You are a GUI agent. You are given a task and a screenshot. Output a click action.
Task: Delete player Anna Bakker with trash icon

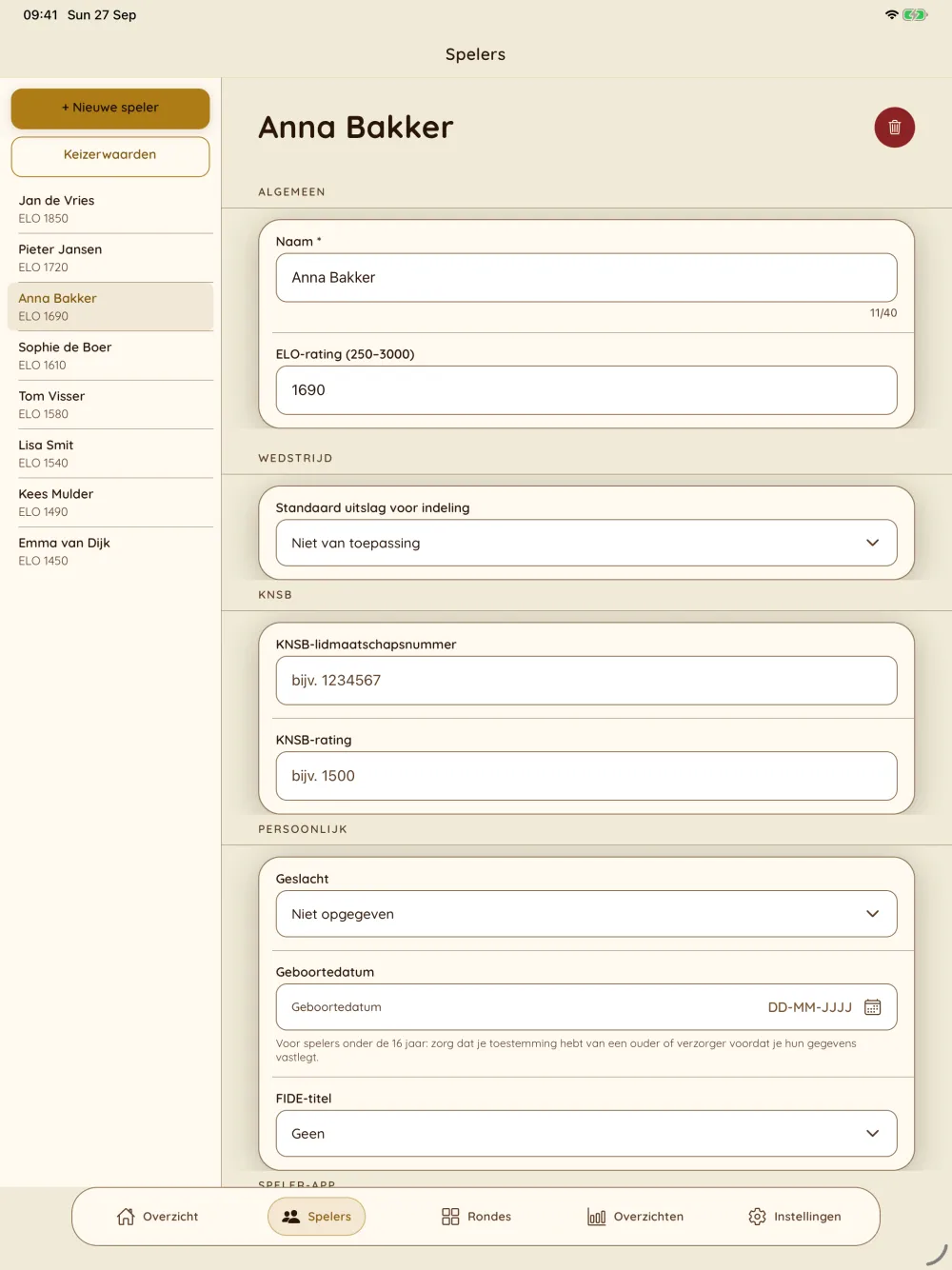(x=895, y=128)
